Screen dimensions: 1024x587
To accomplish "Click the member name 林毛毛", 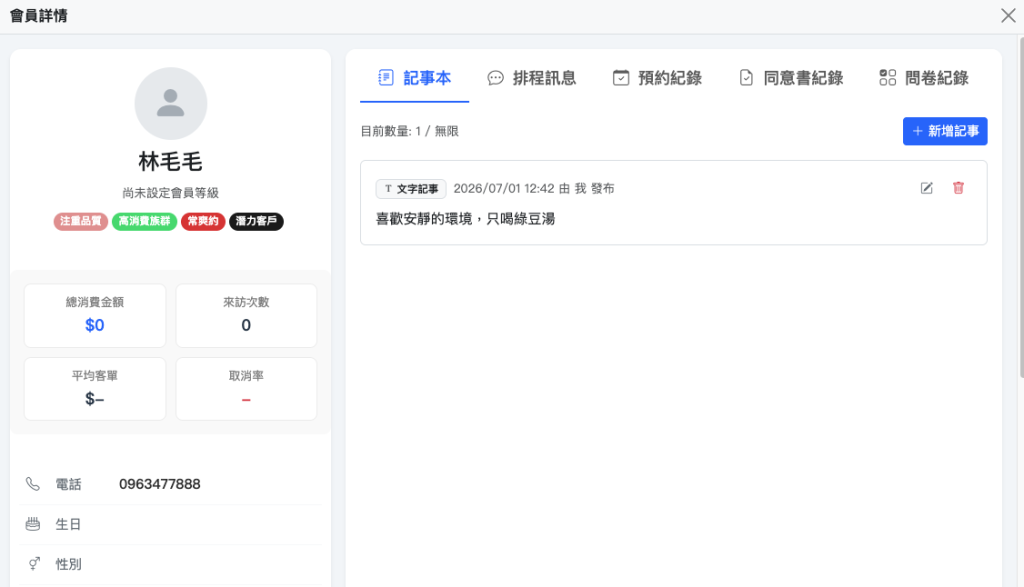I will pos(170,161).
